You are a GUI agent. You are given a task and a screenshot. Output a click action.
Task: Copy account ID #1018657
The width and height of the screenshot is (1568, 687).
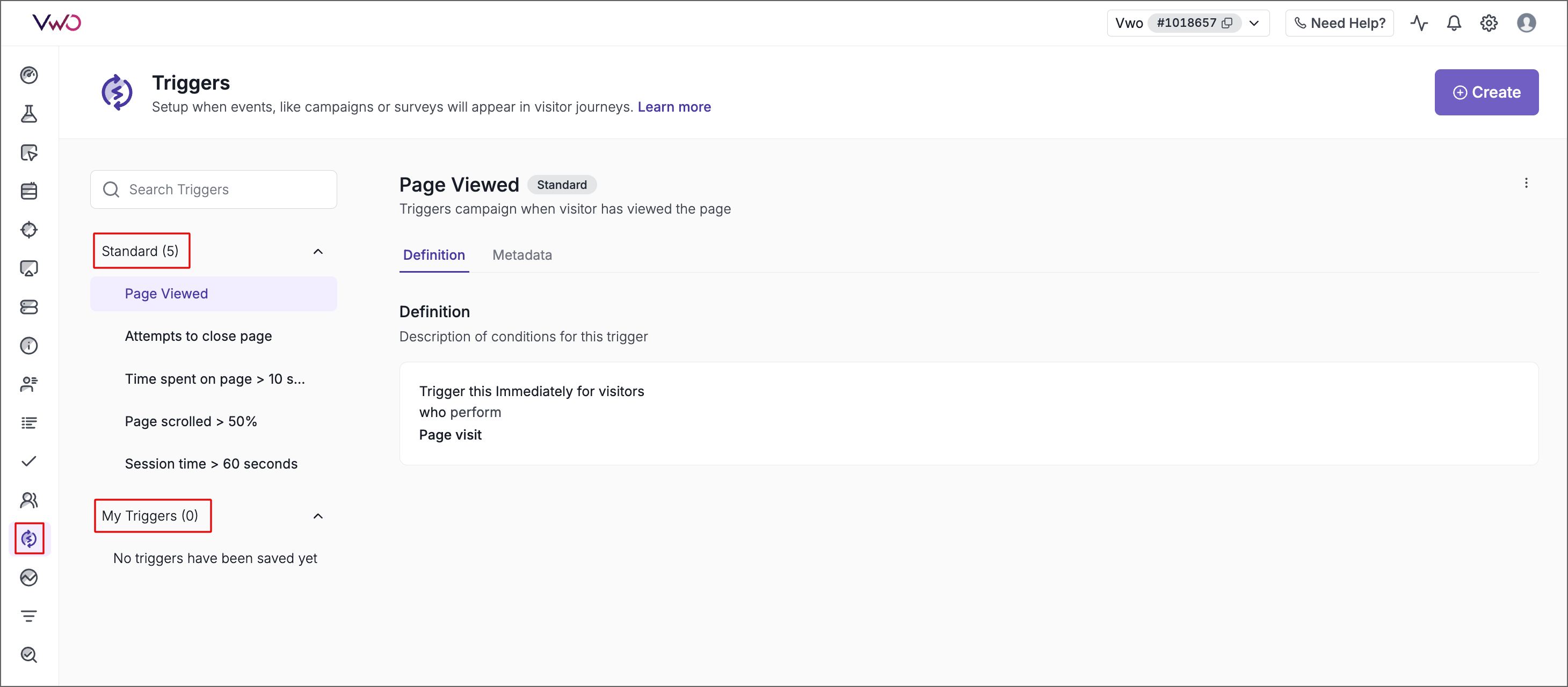pyautogui.click(x=1228, y=23)
